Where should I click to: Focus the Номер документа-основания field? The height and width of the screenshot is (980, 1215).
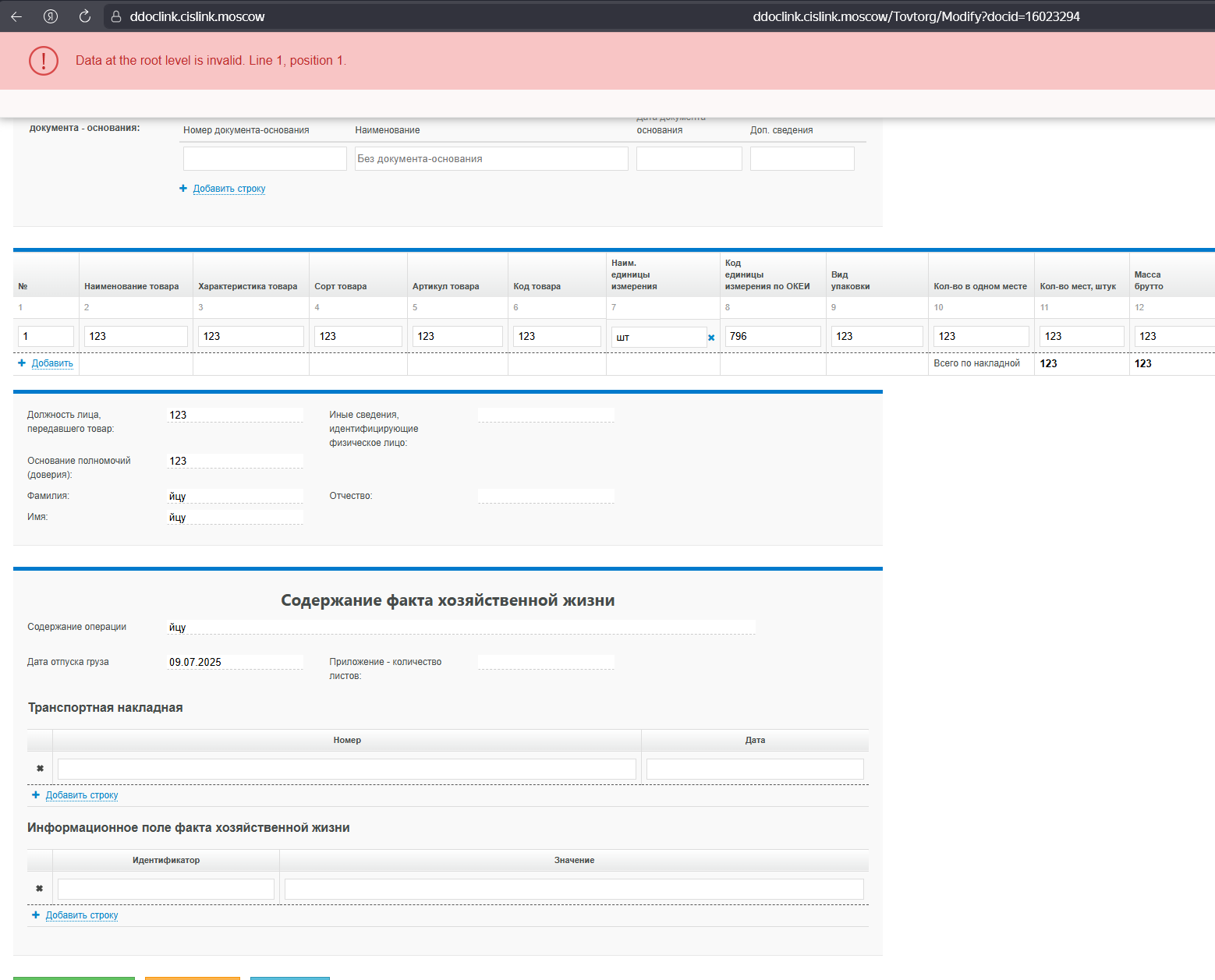265,158
